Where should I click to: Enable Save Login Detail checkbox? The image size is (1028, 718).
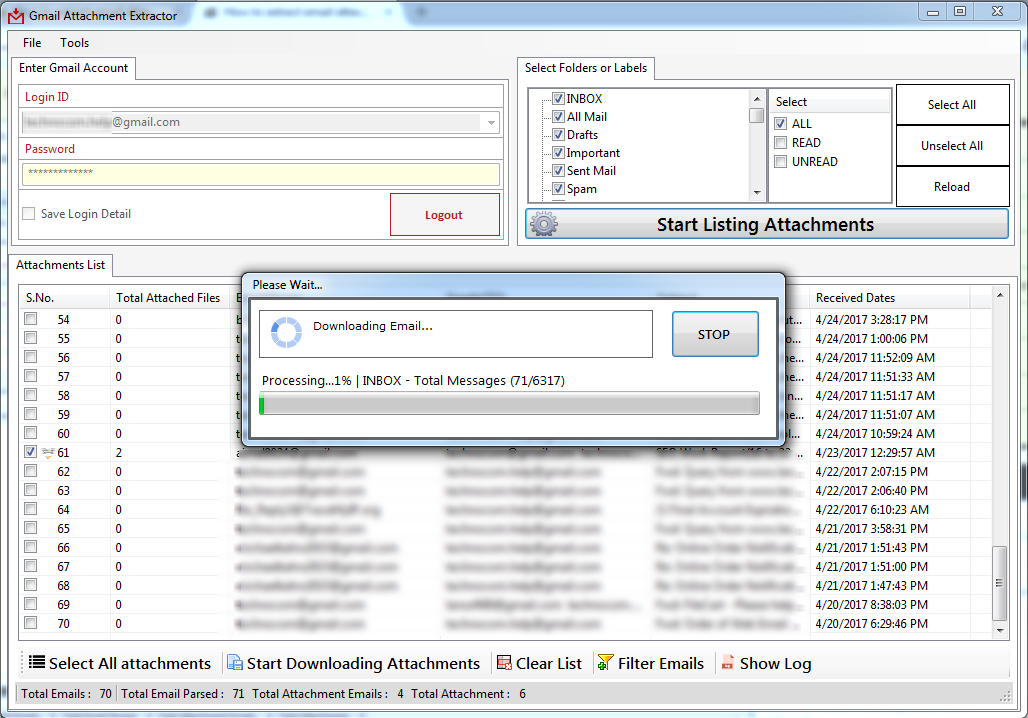tap(29, 214)
